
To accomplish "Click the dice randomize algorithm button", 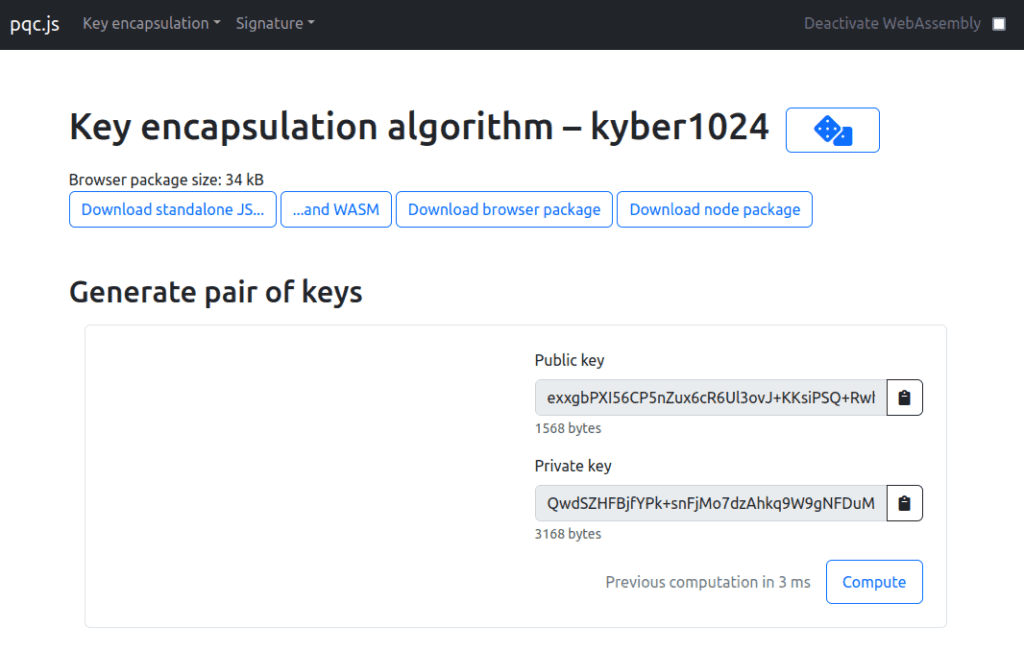I will [832, 130].
